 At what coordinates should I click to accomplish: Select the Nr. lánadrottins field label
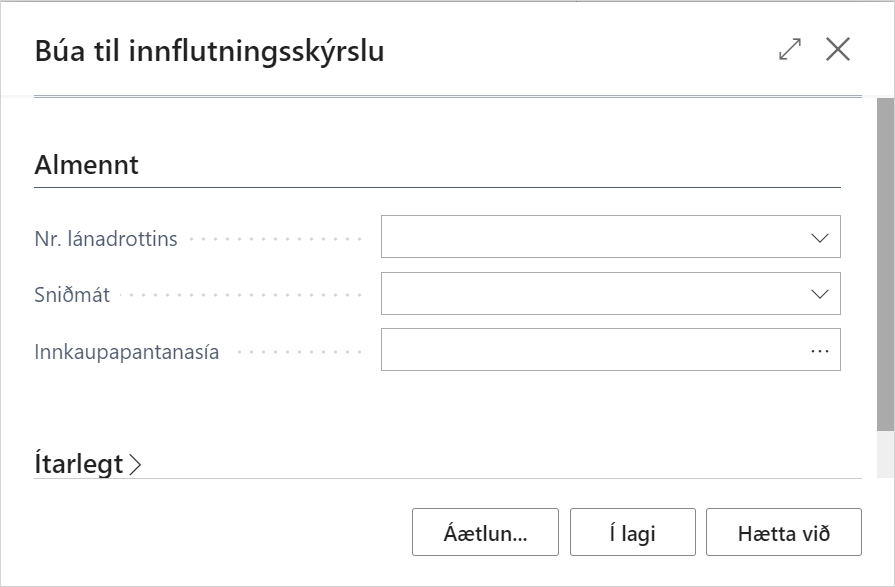pyautogui.click(x=106, y=239)
